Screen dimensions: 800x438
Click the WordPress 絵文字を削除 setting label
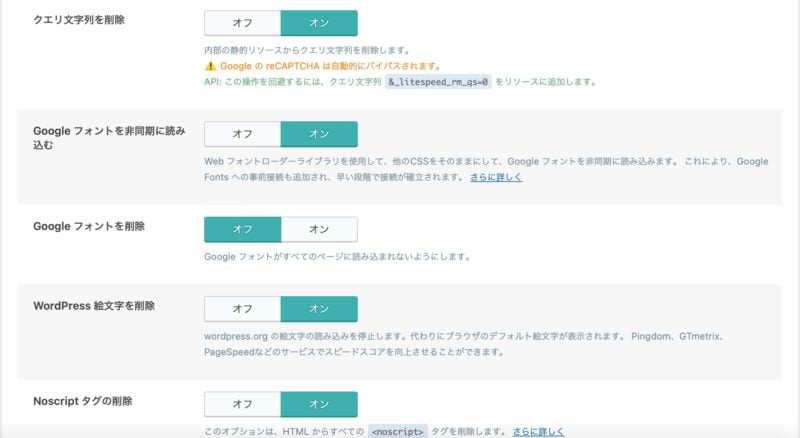[x=94, y=305]
